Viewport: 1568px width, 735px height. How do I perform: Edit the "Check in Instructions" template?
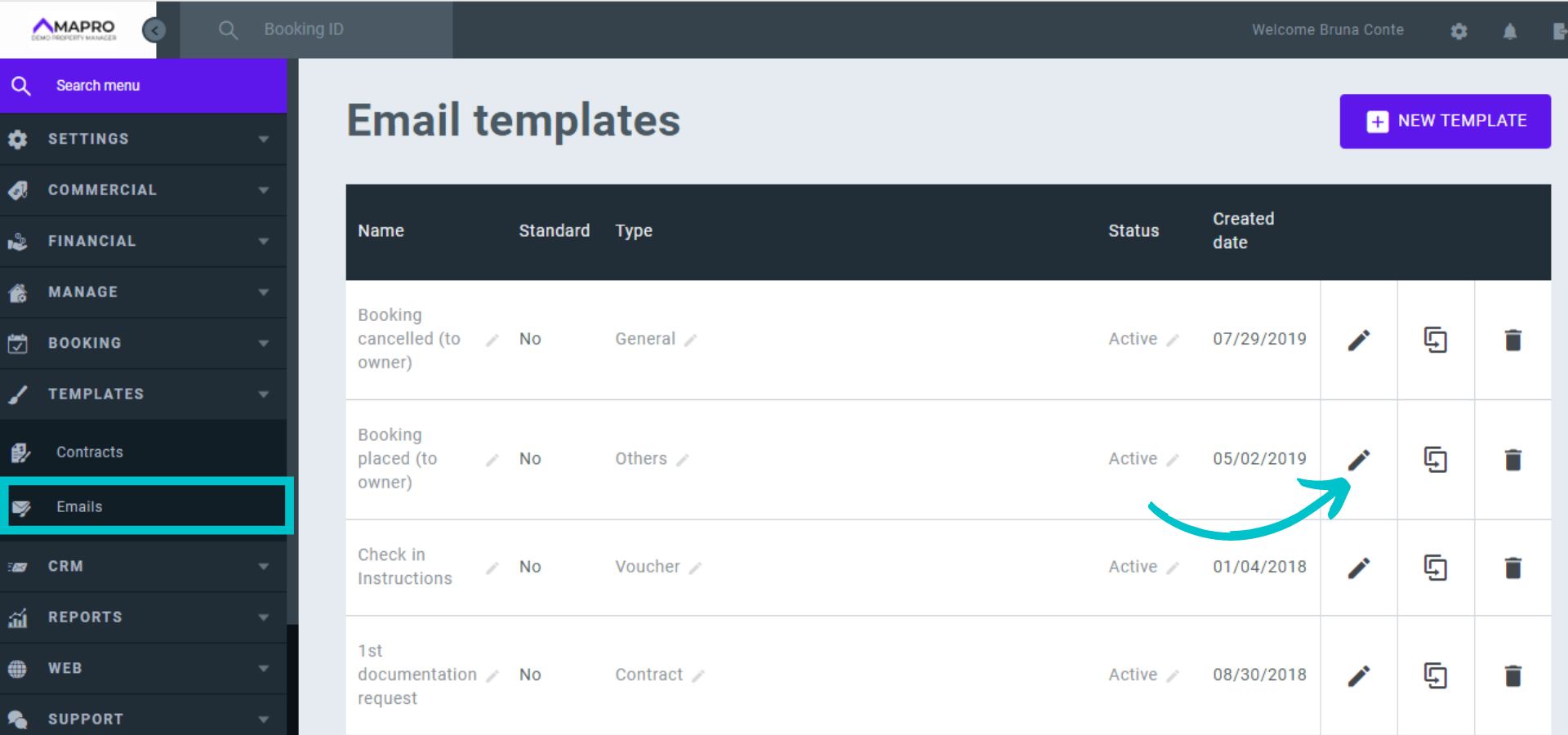pyautogui.click(x=1358, y=567)
